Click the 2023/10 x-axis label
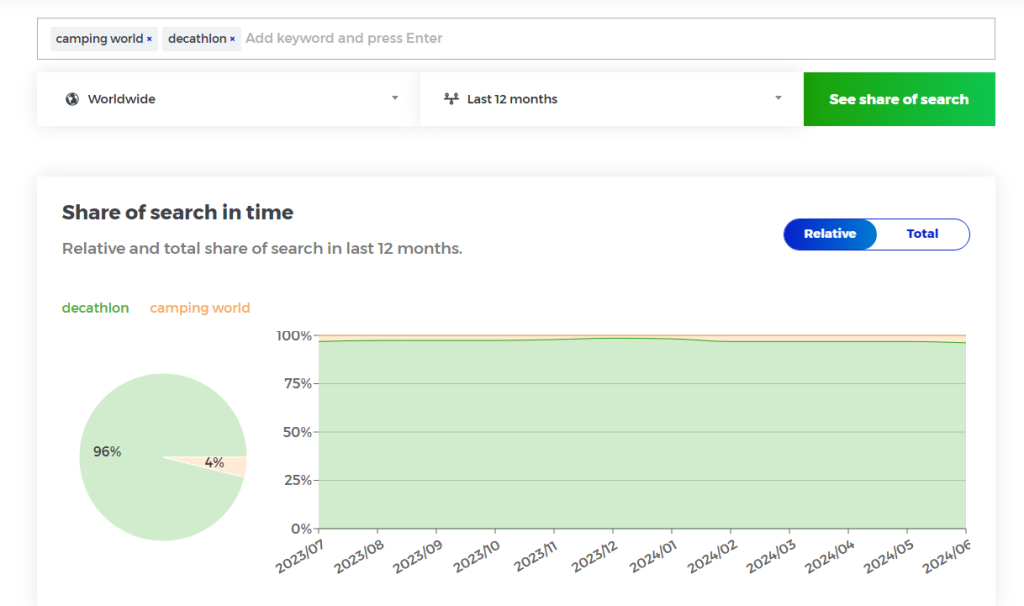Image resolution: width=1024 pixels, height=606 pixels. pos(476,557)
